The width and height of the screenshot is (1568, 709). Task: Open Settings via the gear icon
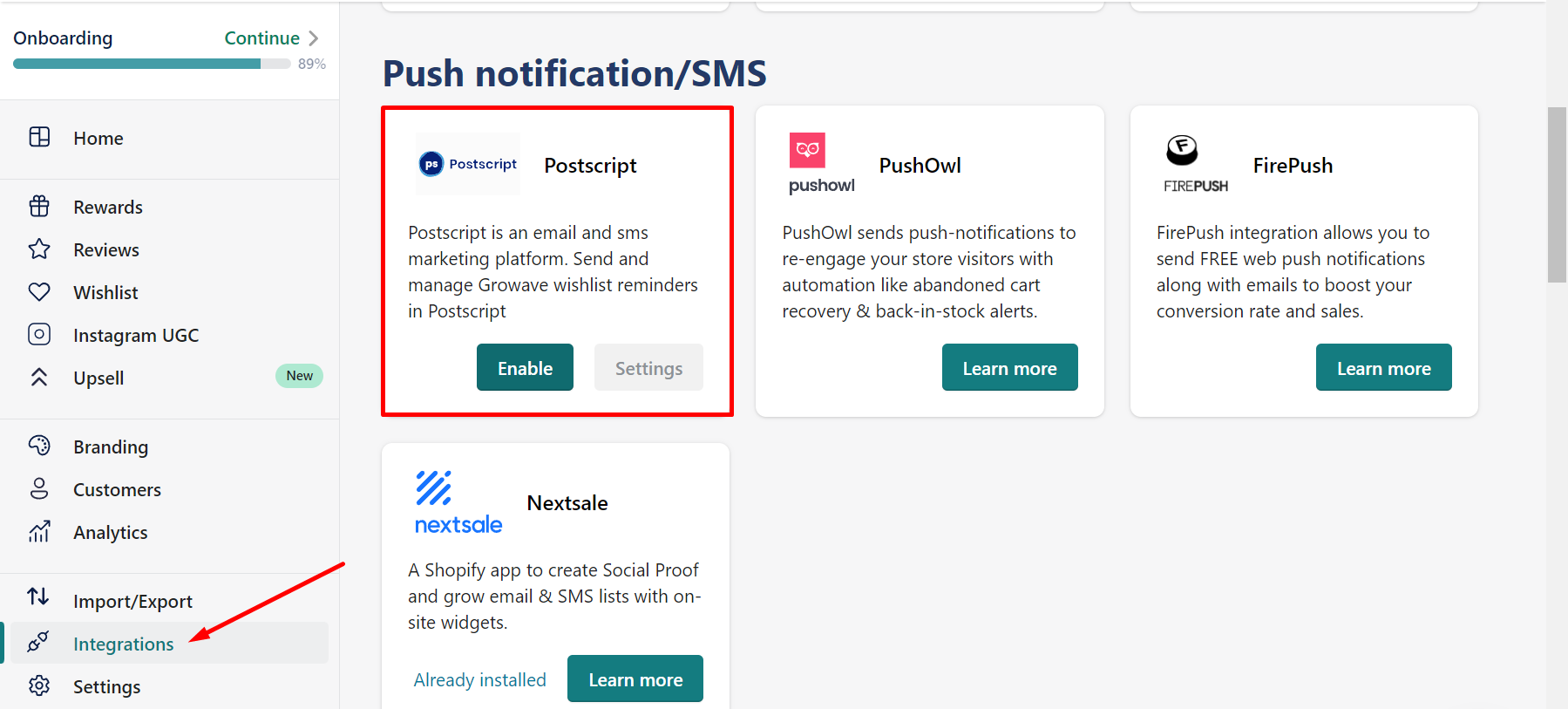pyautogui.click(x=39, y=685)
